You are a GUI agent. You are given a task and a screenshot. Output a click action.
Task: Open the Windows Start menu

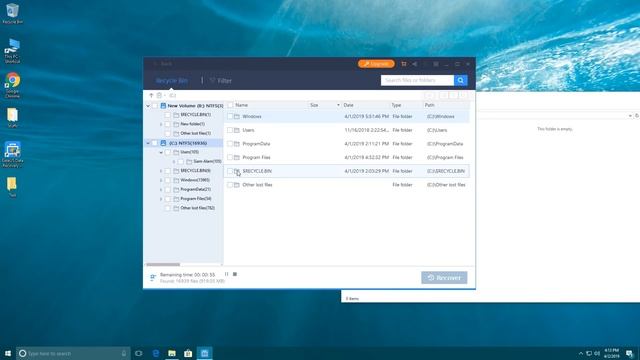pos(8,353)
